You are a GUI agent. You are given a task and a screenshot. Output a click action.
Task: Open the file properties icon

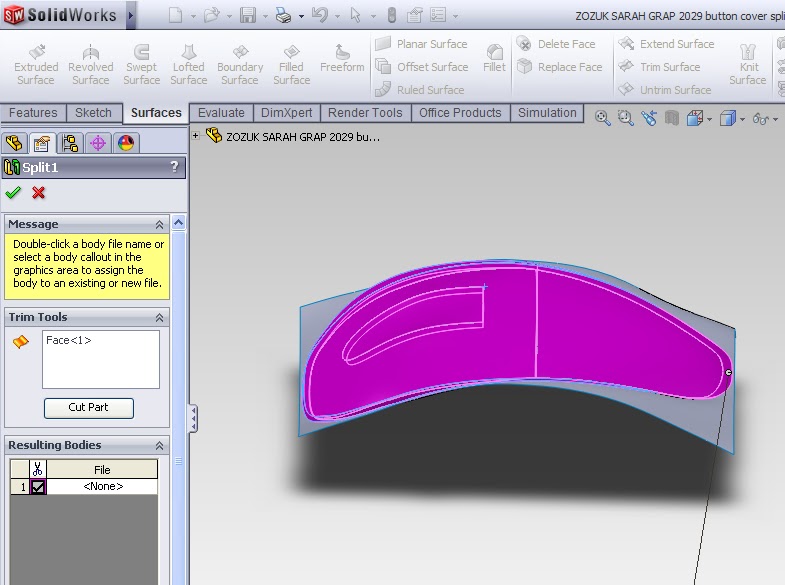coord(415,16)
